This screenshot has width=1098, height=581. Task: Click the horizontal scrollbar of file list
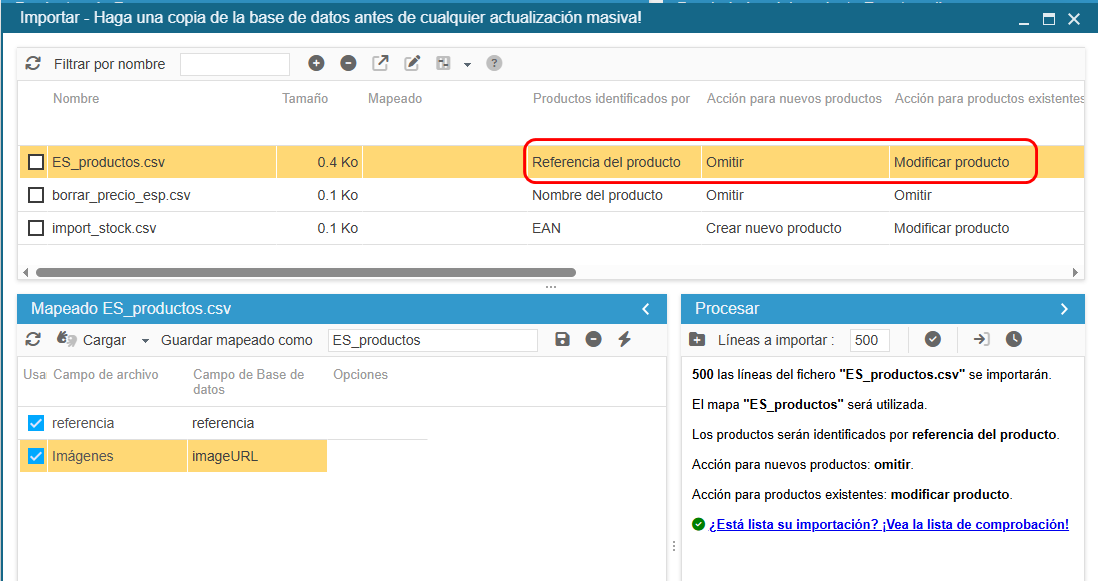(x=306, y=272)
